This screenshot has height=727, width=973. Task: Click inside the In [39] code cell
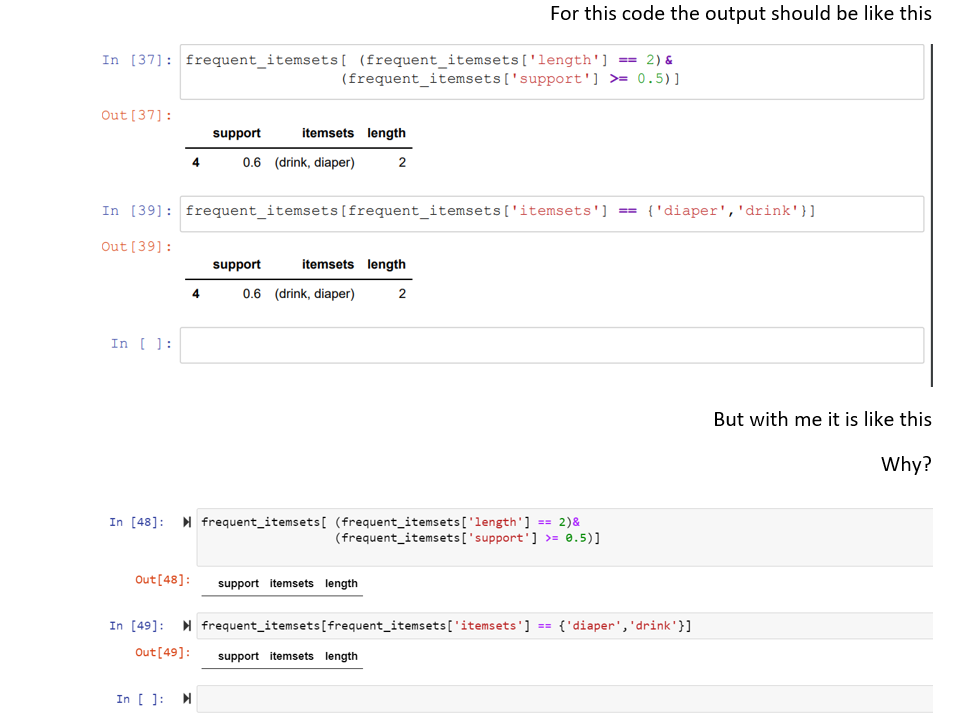click(552, 214)
